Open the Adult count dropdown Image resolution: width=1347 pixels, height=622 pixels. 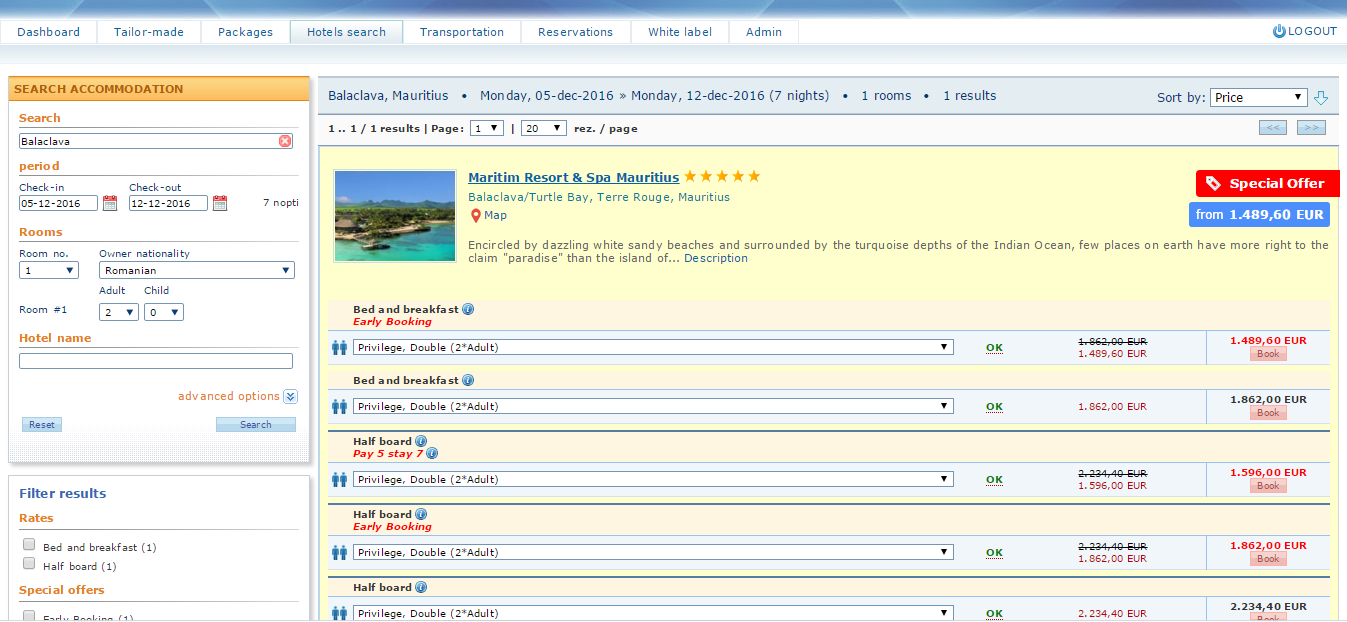(118, 312)
